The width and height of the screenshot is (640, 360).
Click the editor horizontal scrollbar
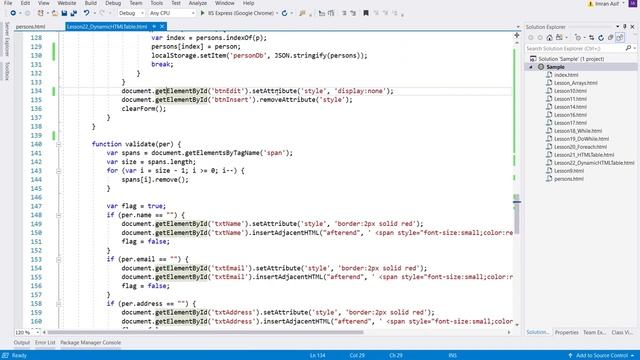pos(205,332)
